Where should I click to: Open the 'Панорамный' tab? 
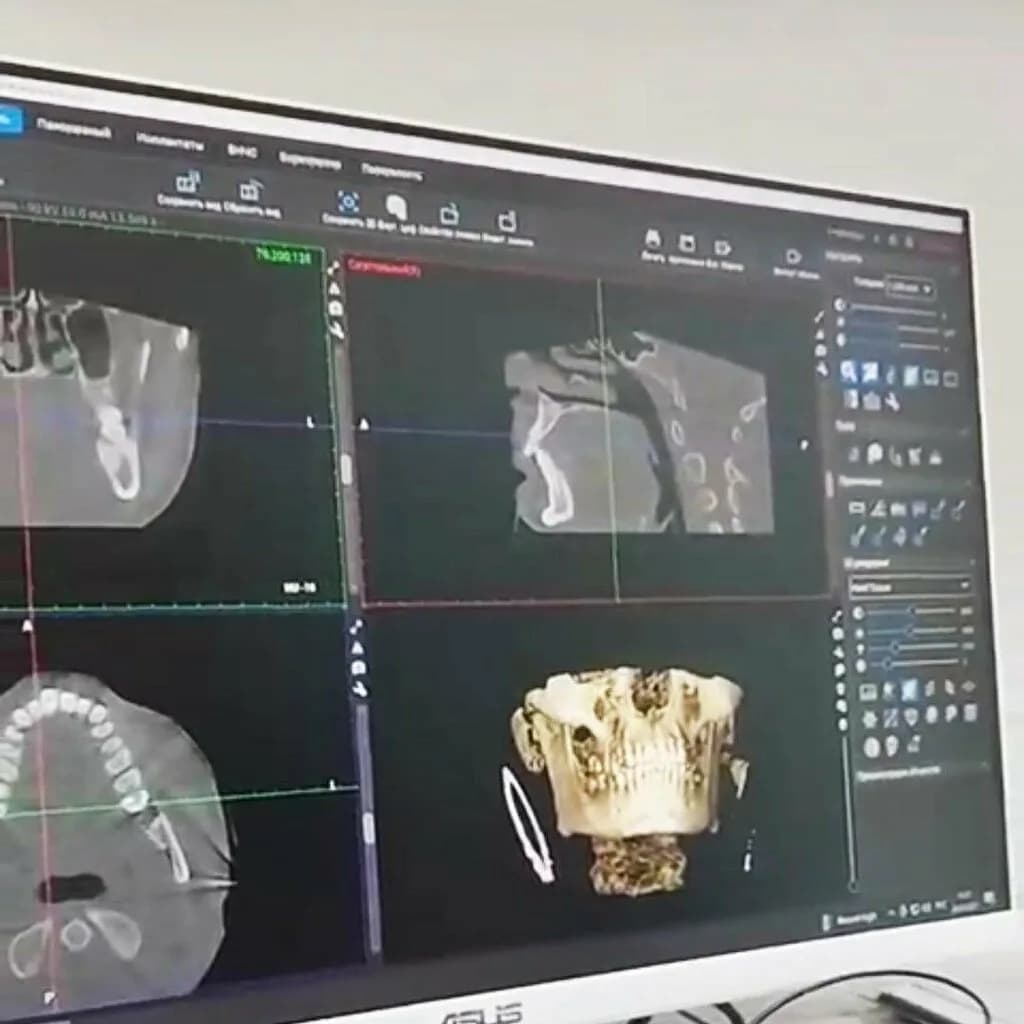(73, 129)
